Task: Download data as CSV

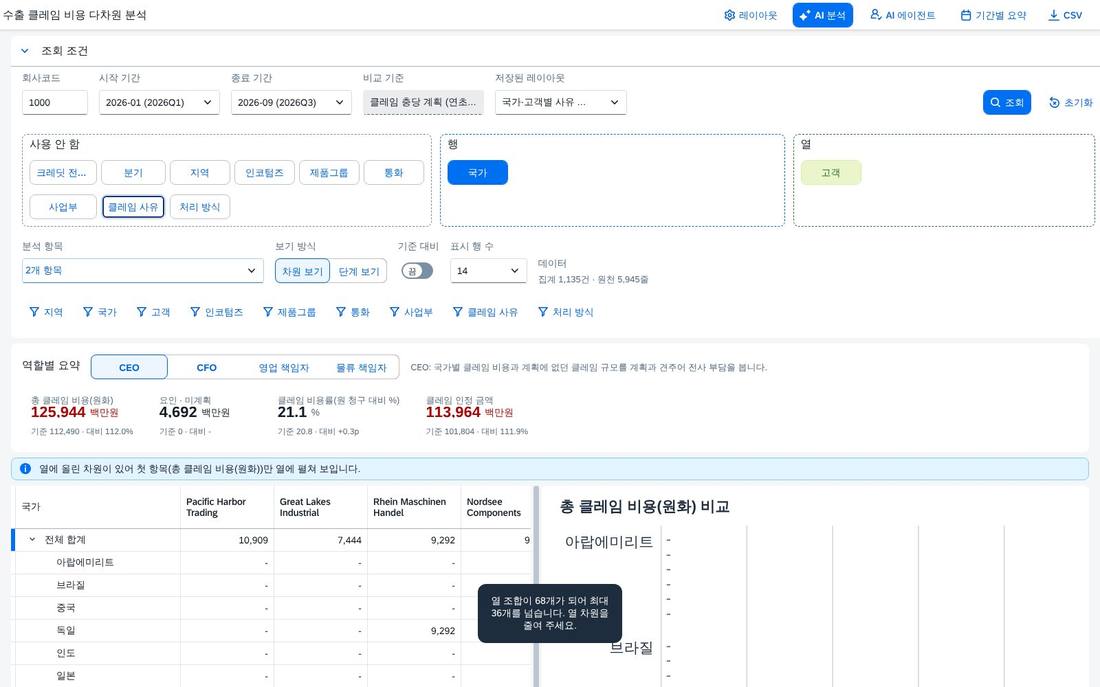Action: click(1065, 15)
